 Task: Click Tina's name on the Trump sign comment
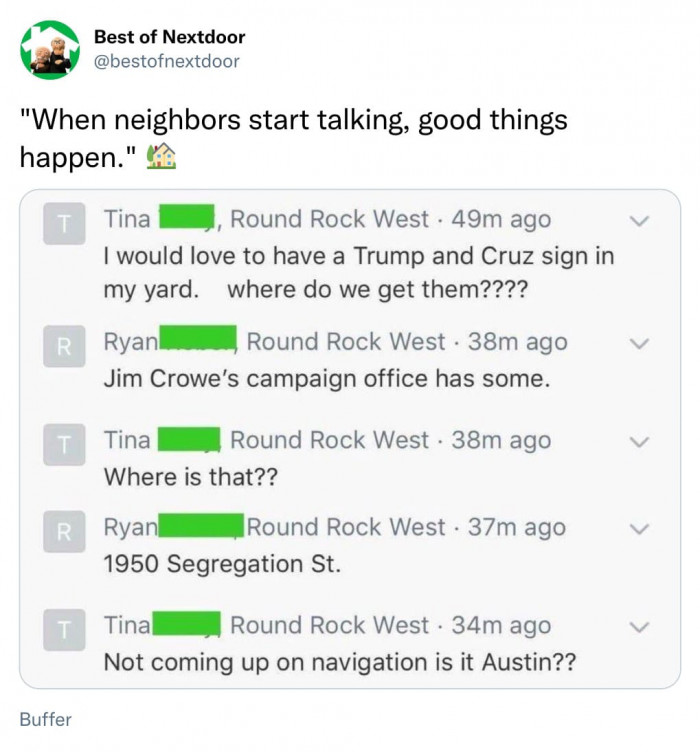click(x=128, y=219)
